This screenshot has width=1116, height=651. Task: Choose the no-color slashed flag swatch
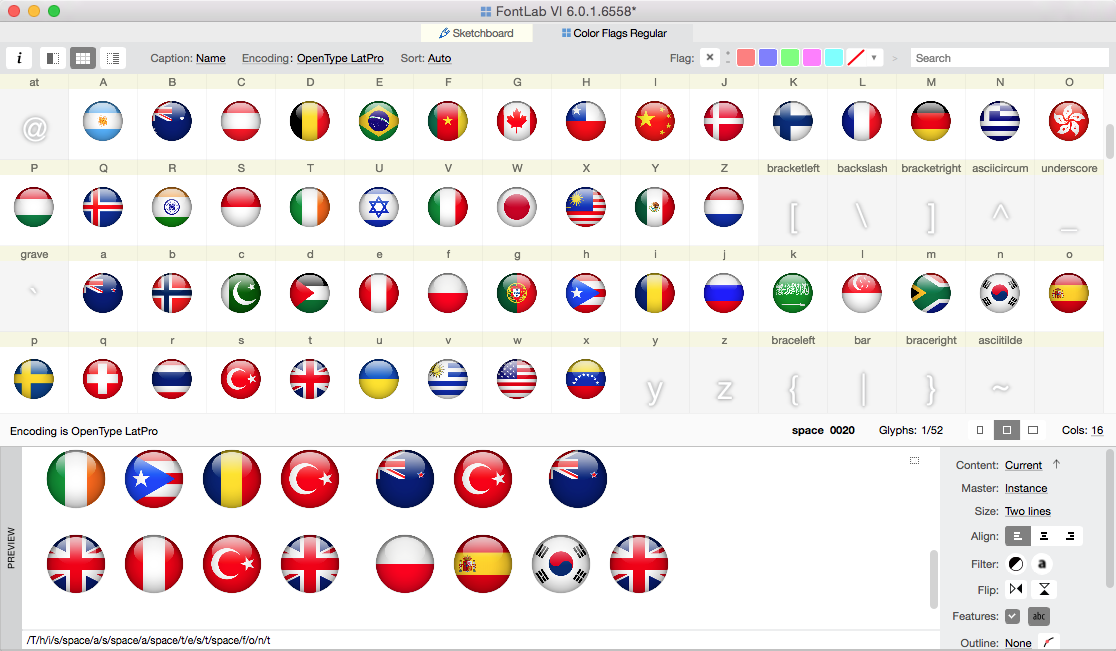pos(856,58)
